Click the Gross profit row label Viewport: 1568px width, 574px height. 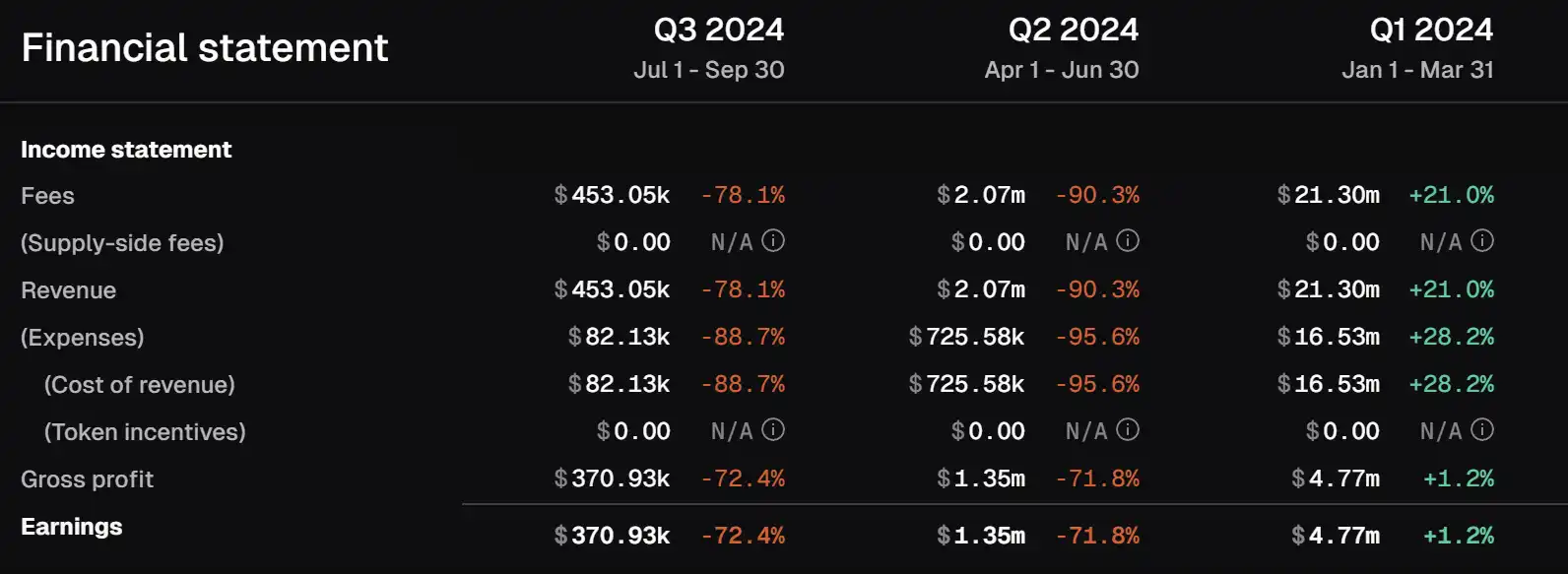tap(87, 479)
